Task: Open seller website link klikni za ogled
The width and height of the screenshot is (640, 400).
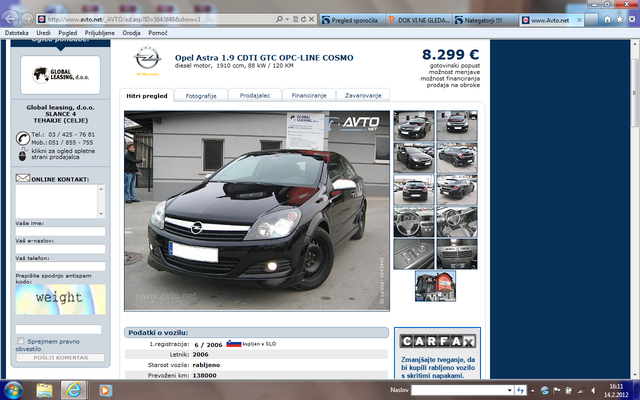Action: [x=63, y=154]
